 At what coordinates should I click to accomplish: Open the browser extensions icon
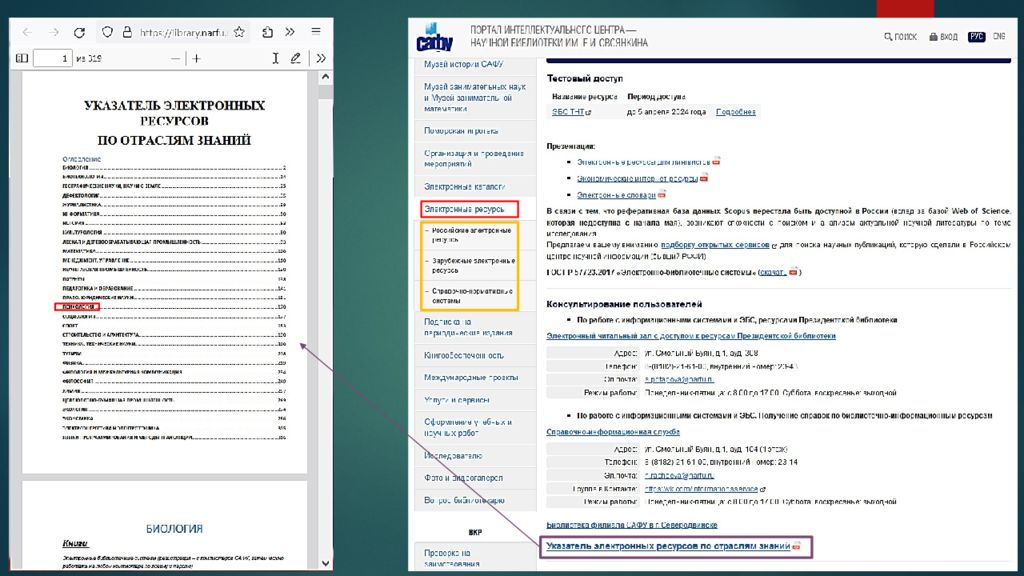(267, 32)
